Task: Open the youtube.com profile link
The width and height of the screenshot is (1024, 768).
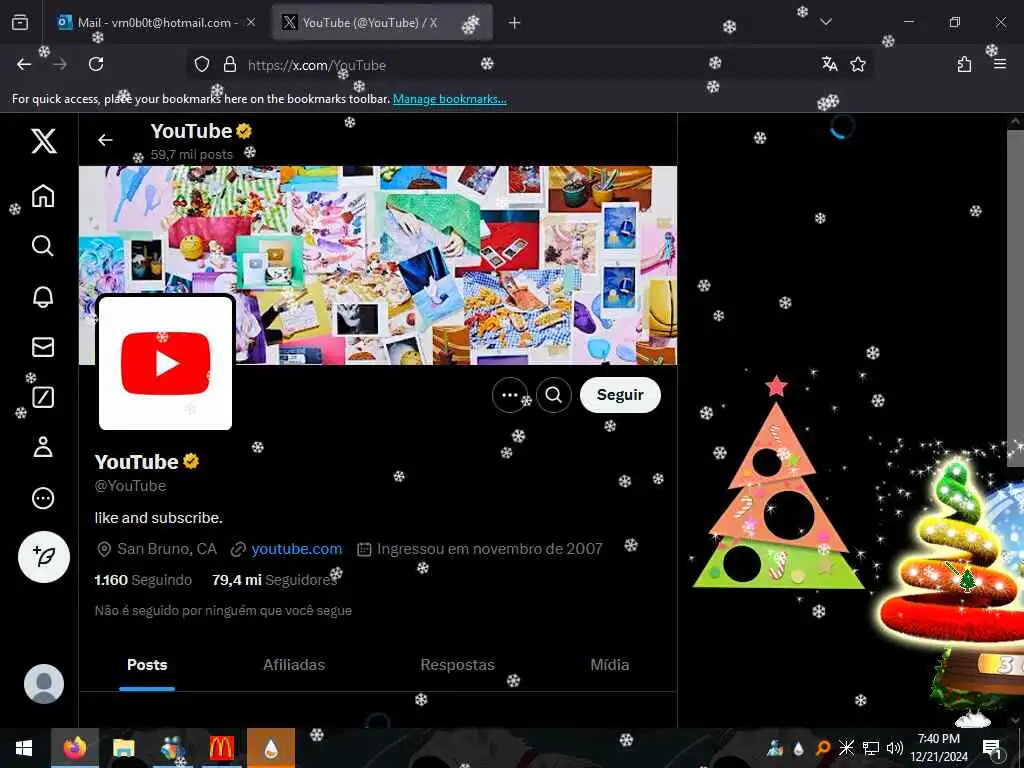Action: coord(296,549)
